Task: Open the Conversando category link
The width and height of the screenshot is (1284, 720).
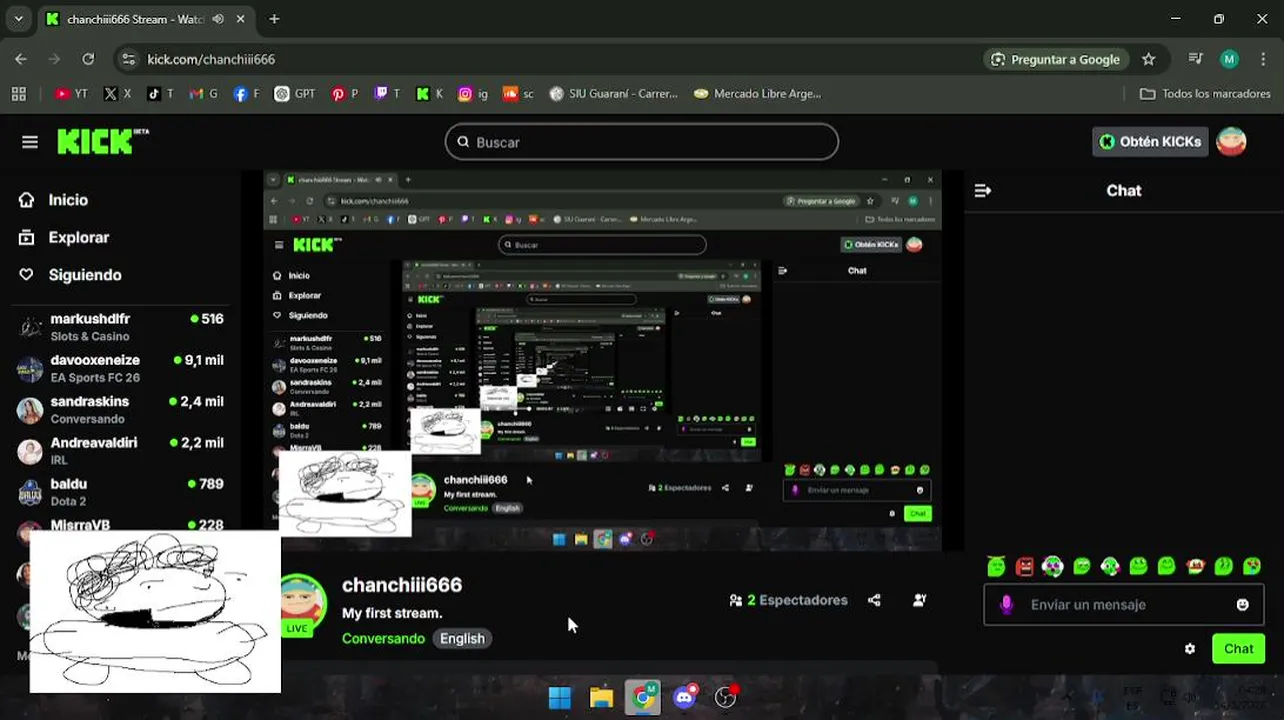Action: point(383,638)
